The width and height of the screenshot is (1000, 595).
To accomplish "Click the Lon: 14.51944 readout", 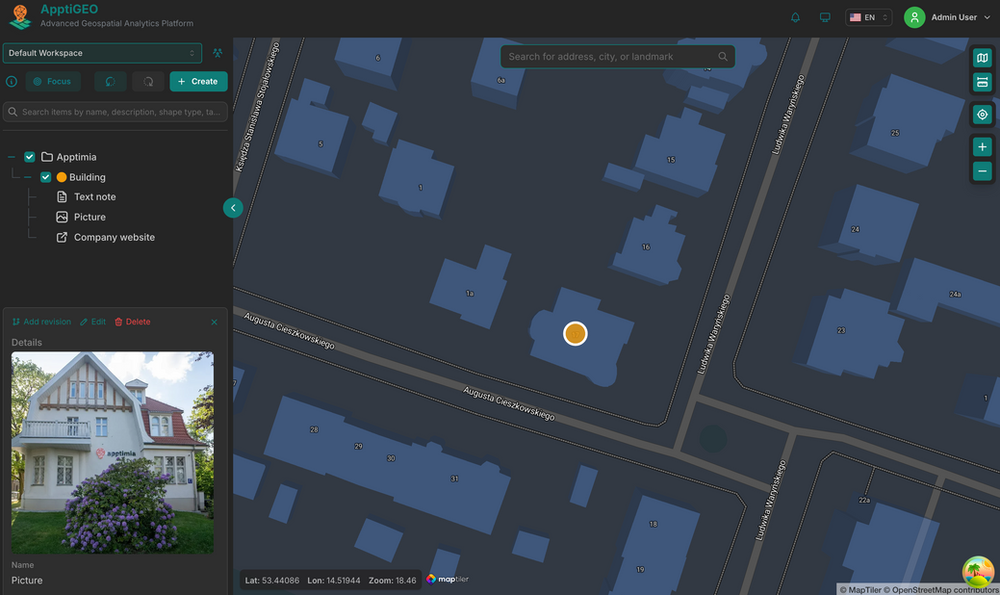I will (334, 580).
